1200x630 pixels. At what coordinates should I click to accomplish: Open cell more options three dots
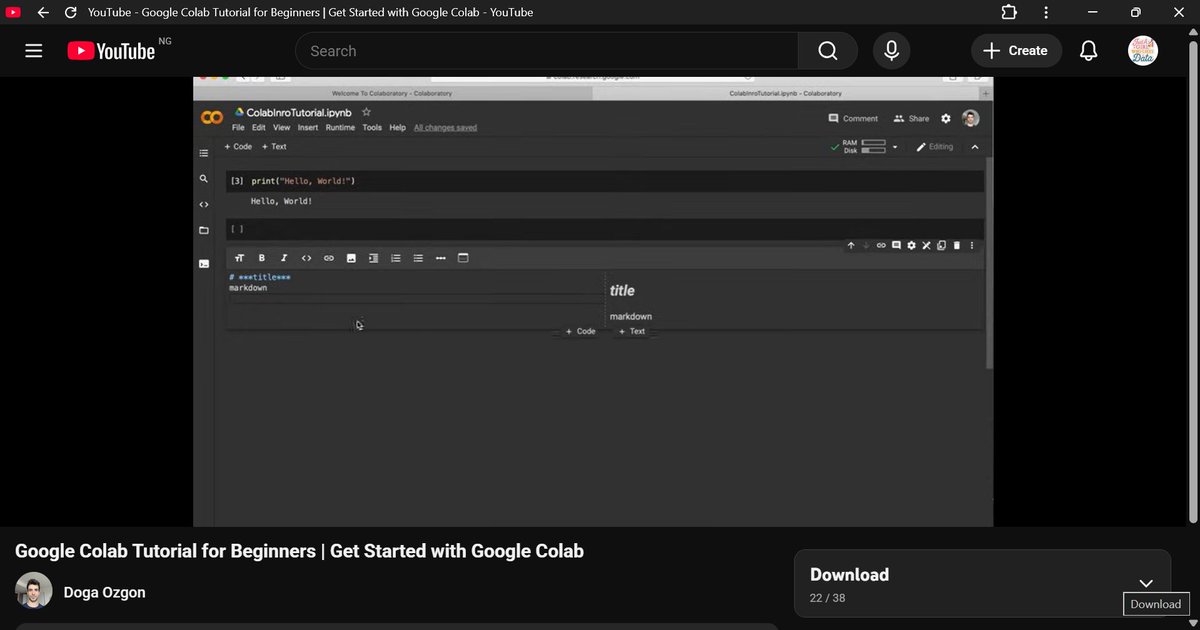(971, 245)
